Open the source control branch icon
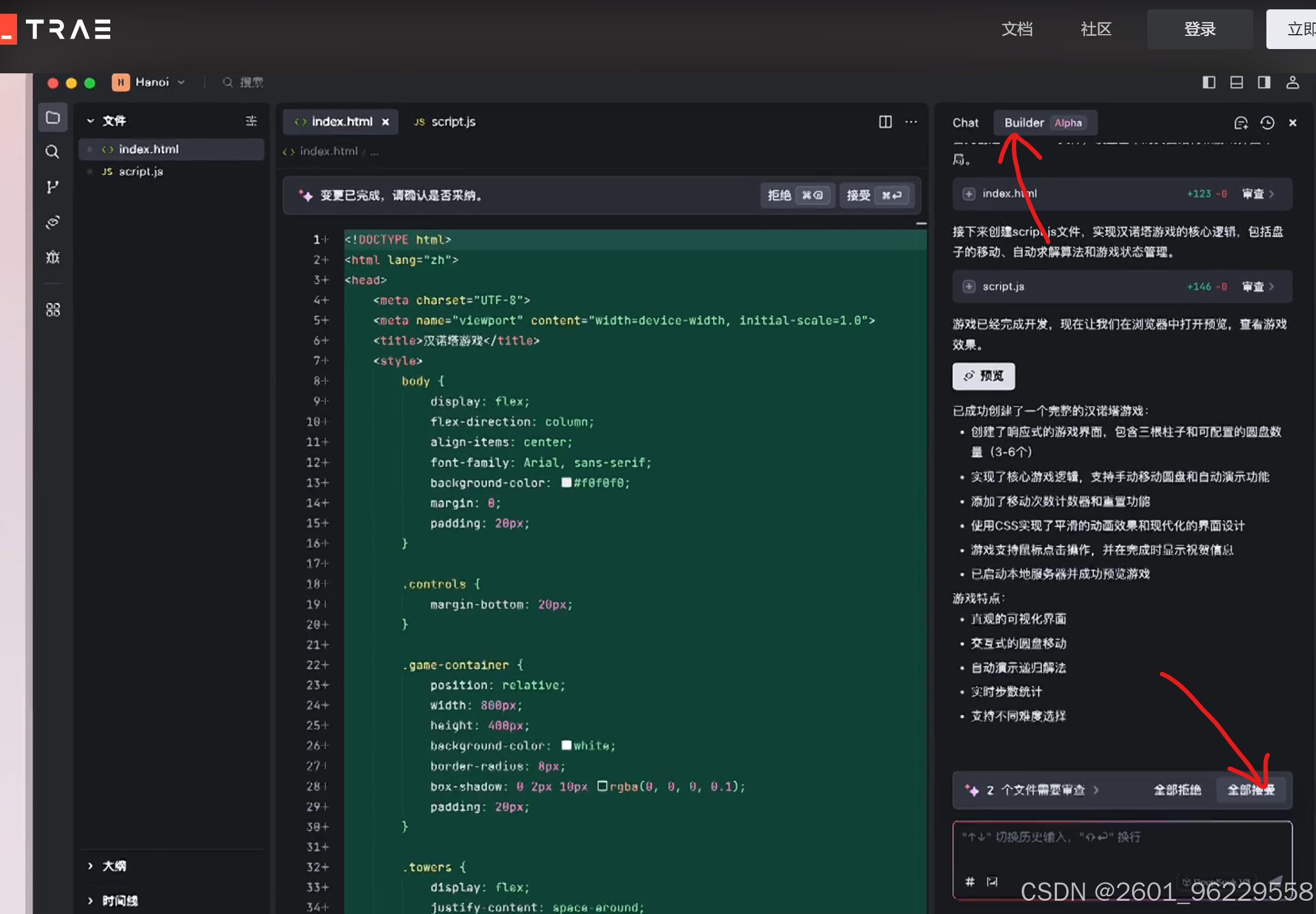 [x=53, y=187]
